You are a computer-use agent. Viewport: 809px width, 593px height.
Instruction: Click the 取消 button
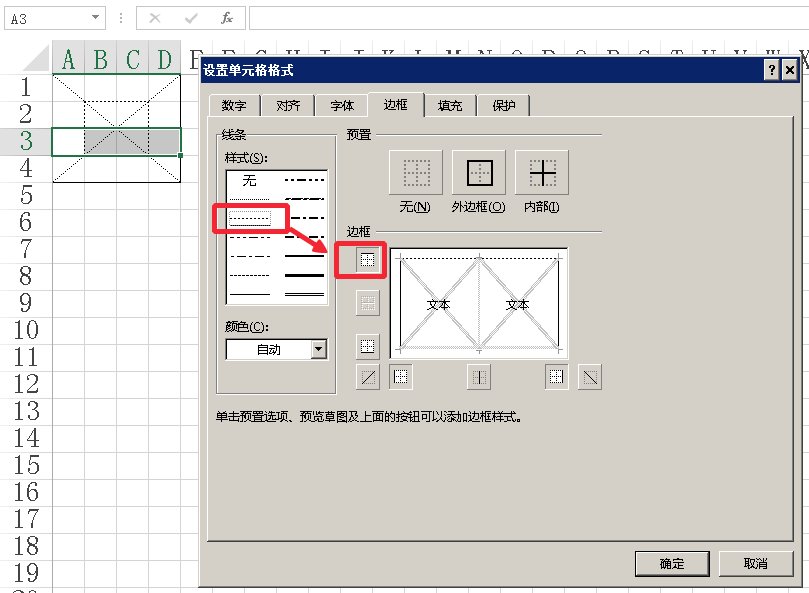pyautogui.click(x=755, y=563)
